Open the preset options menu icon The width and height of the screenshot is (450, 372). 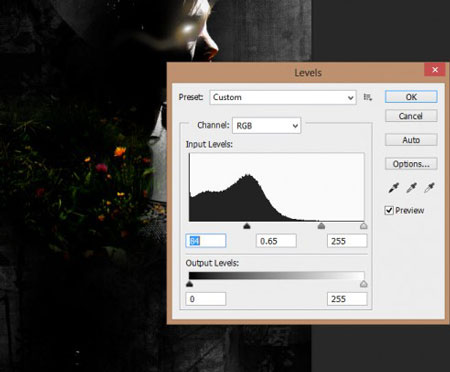(x=368, y=97)
